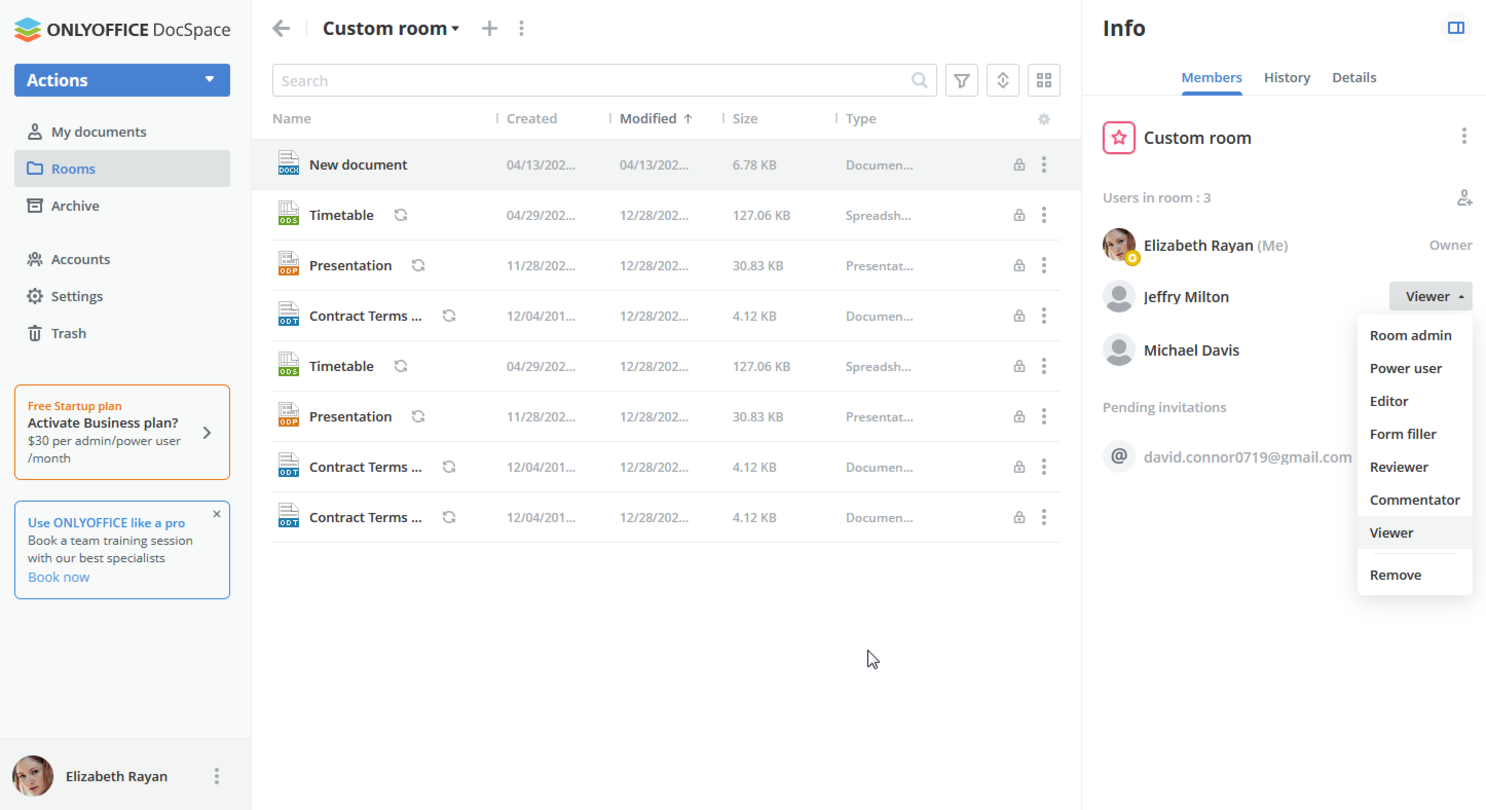Click the sync icon next to first Timetable
Screen dimensions: 1486x810
click(401, 215)
